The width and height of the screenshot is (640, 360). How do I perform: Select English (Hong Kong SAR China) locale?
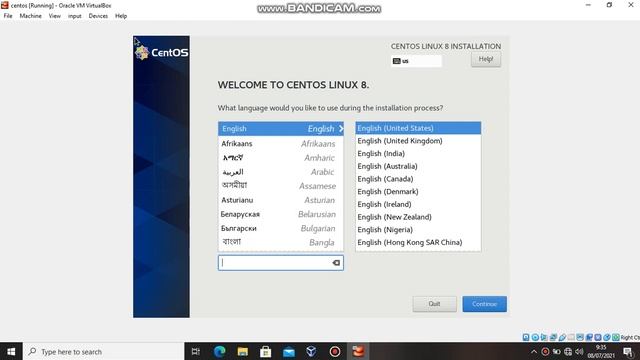(x=418, y=242)
